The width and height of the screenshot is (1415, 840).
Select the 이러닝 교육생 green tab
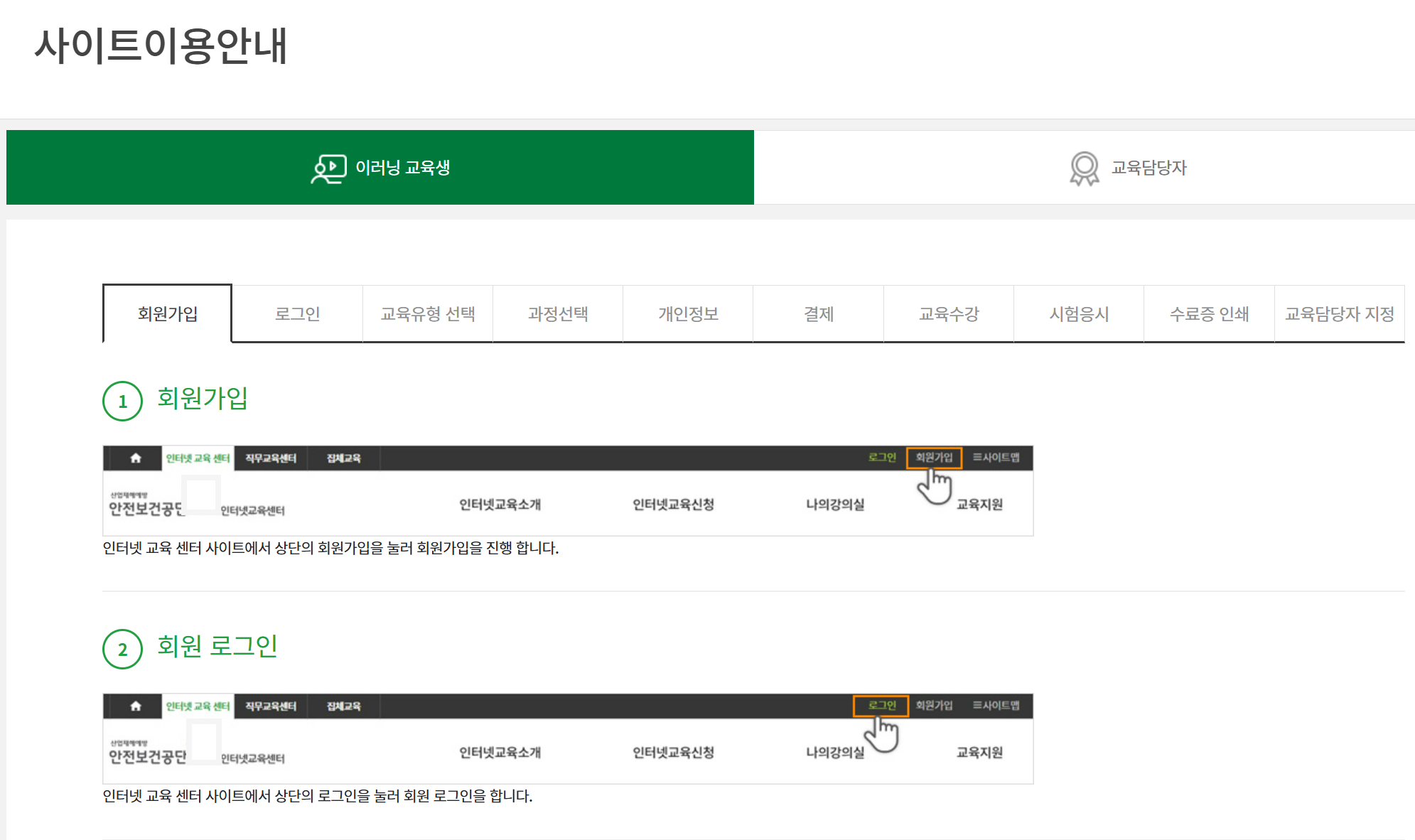pyautogui.click(x=380, y=168)
